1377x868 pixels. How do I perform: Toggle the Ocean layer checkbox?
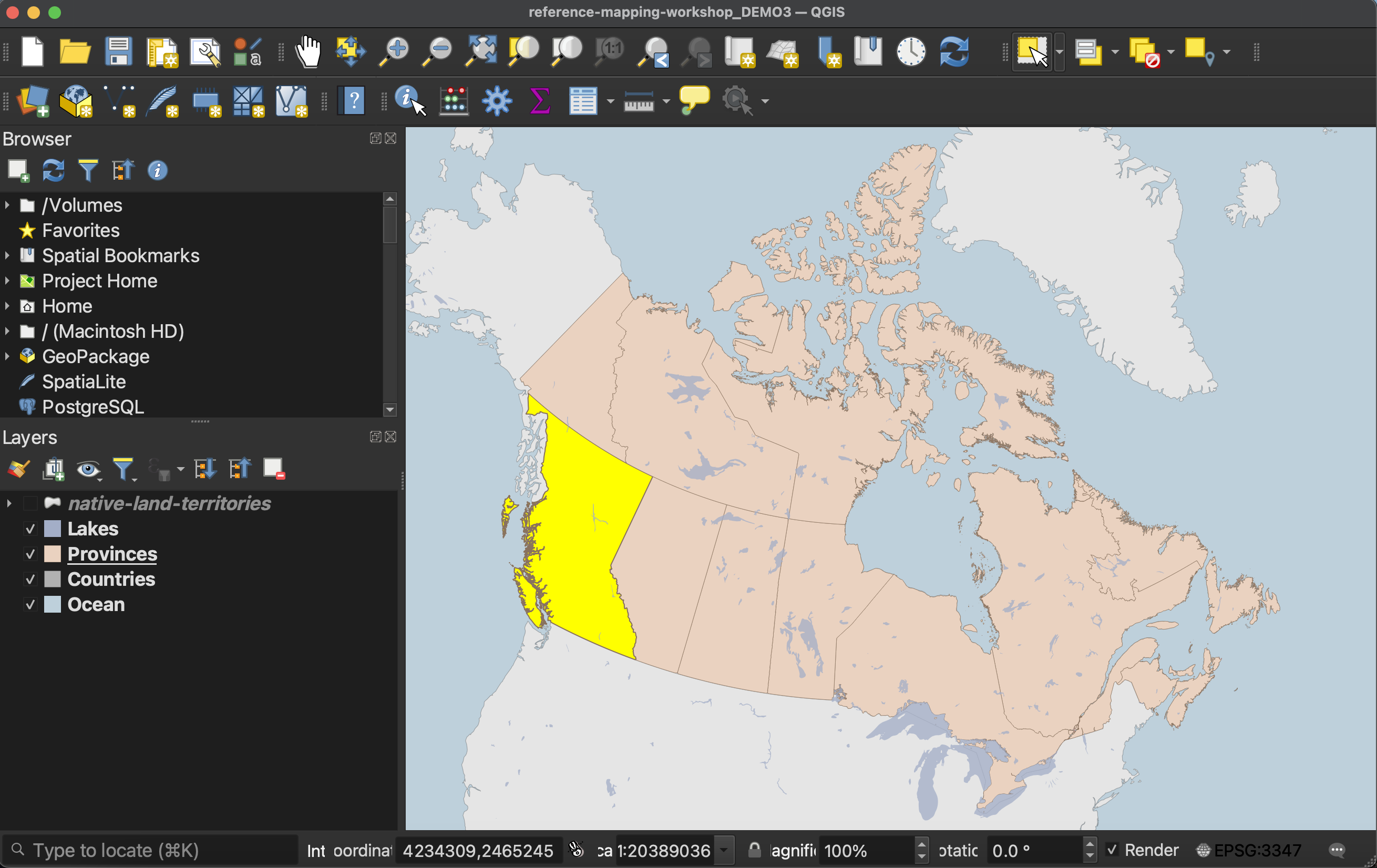(x=30, y=604)
